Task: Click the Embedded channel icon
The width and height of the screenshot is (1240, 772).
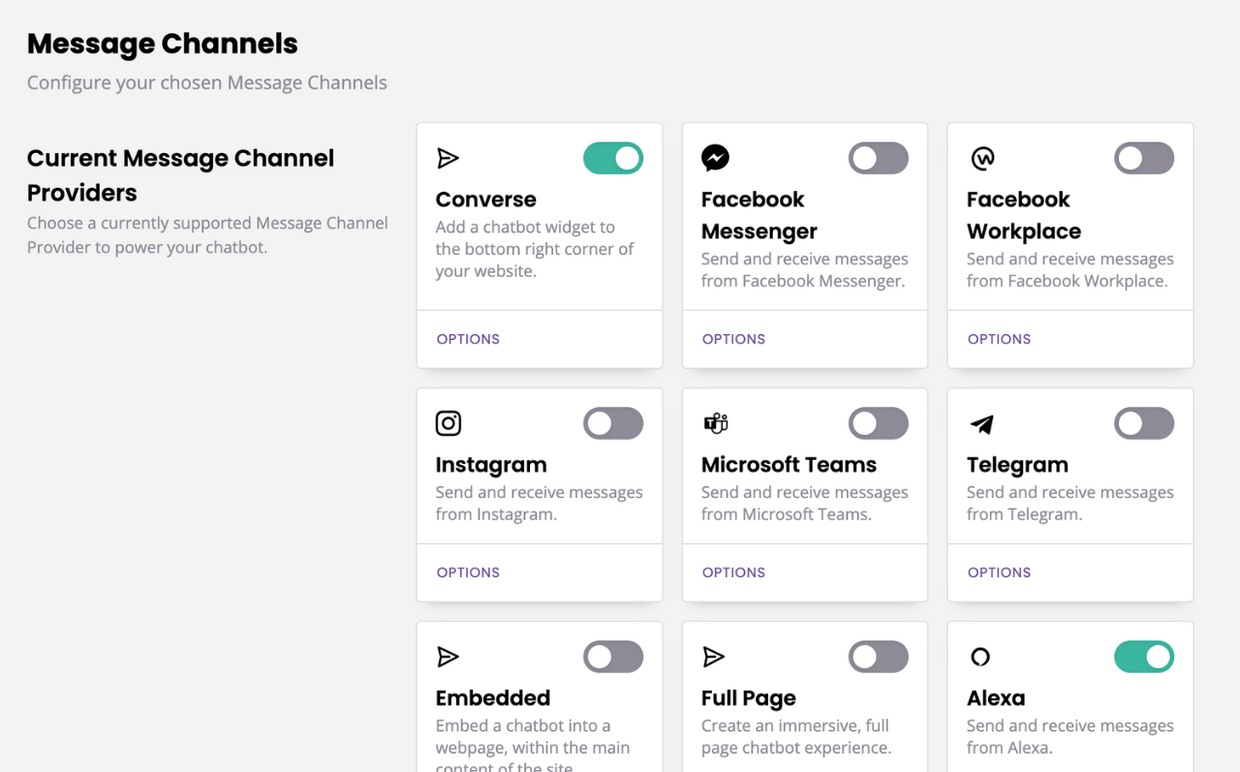Action: click(x=447, y=656)
